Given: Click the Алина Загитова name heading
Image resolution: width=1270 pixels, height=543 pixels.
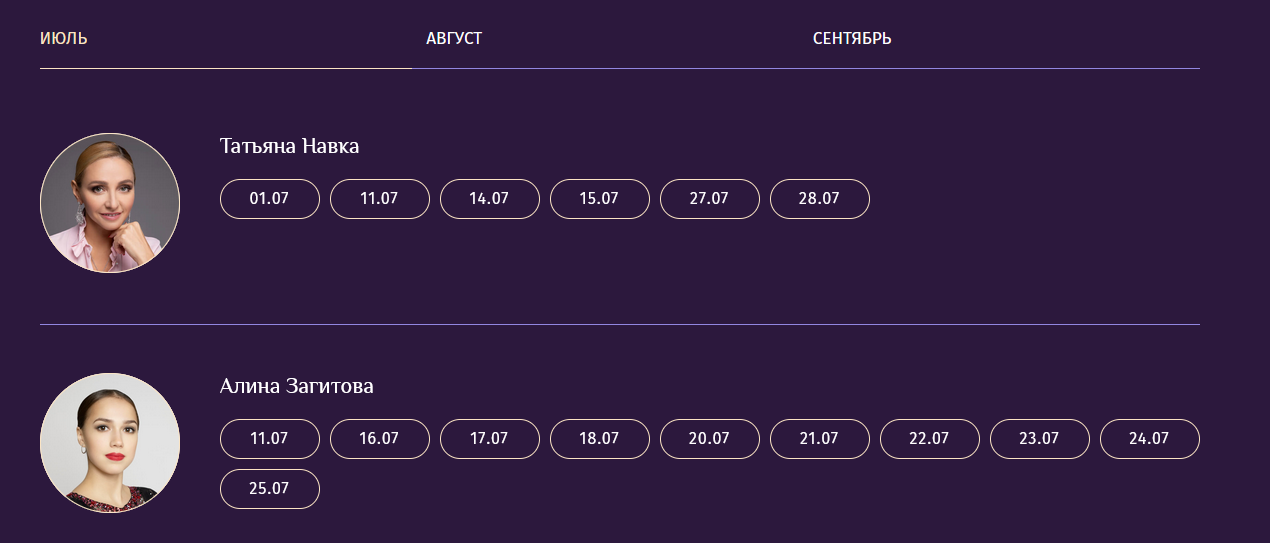Looking at the screenshot, I should [x=296, y=386].
